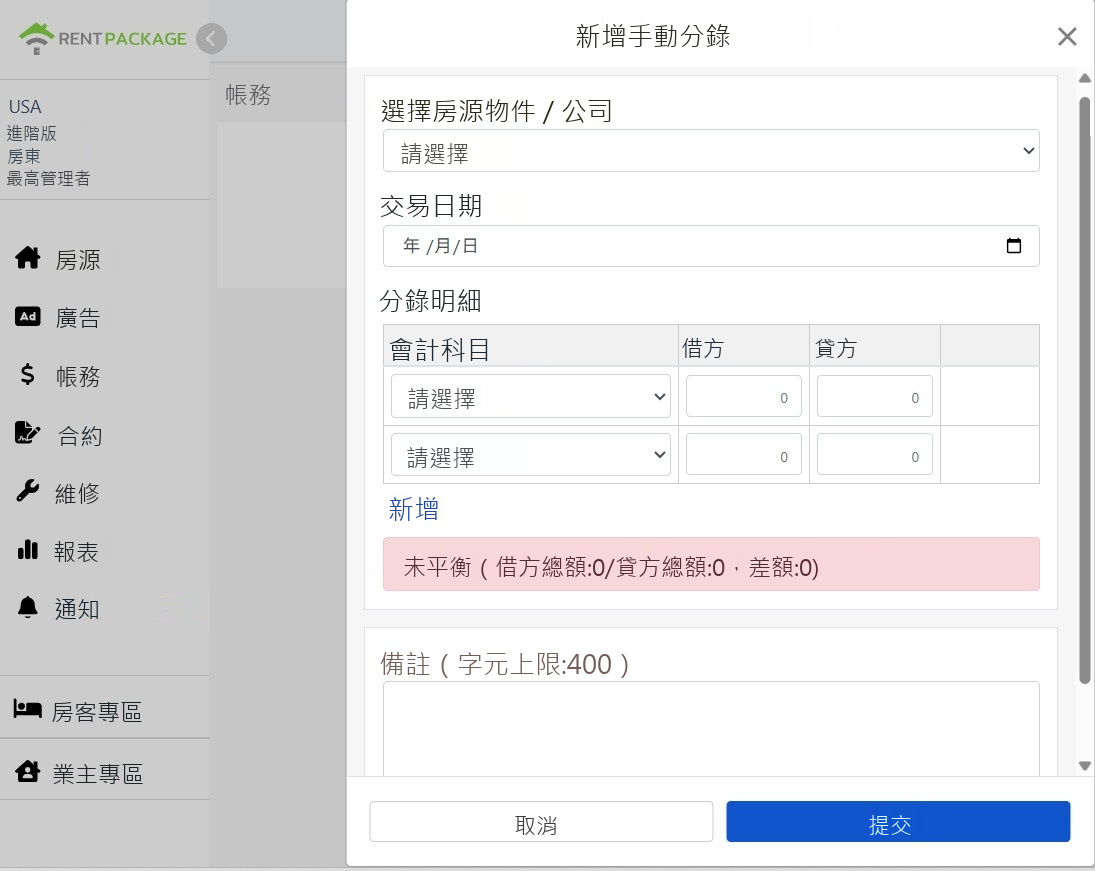The height and width of the screenshot is (871, 1095).
Task: Click the 房東 role label in sidebar
Action: click(x=24, y=156)
